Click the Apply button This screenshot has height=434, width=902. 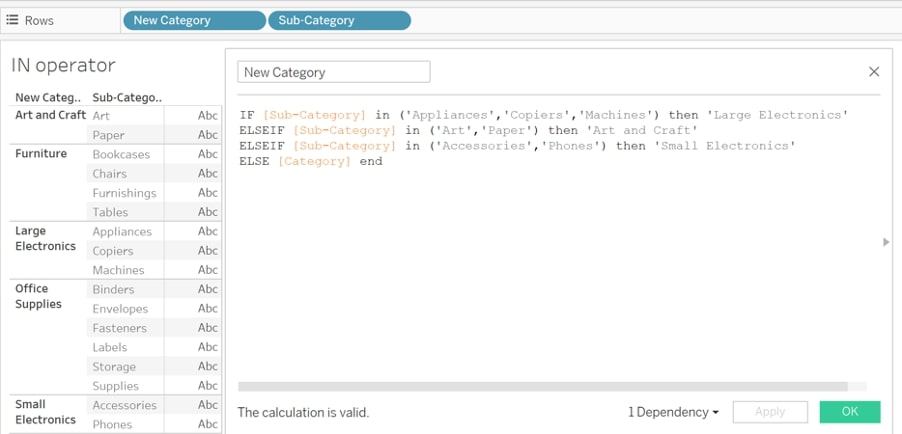(x=770, y=412)
